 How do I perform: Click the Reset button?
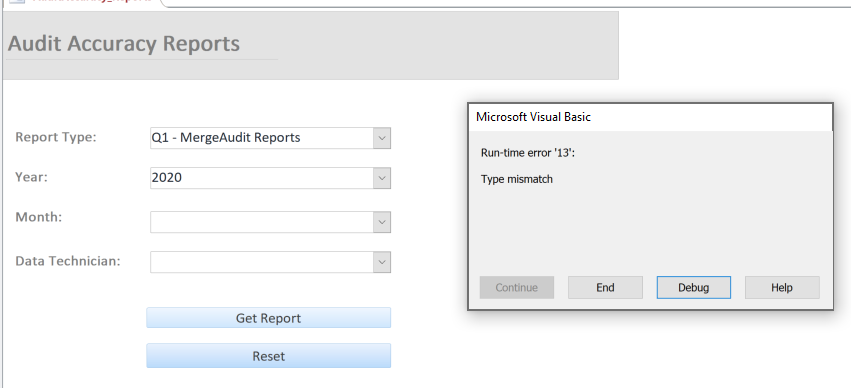(x=268, y=356)
